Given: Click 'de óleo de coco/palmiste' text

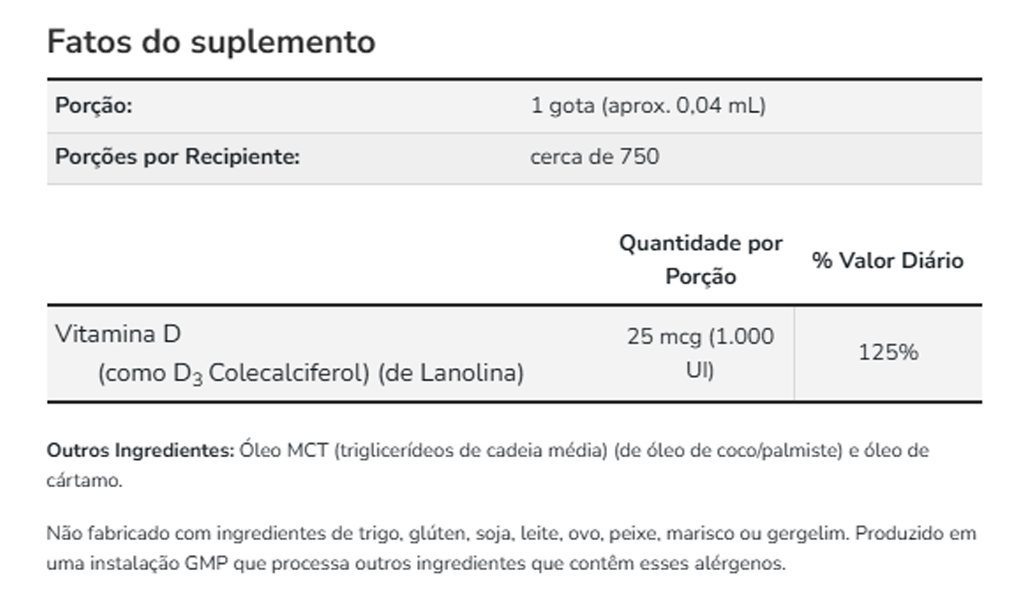Looking at the screenshot, I should pos(728,451).
